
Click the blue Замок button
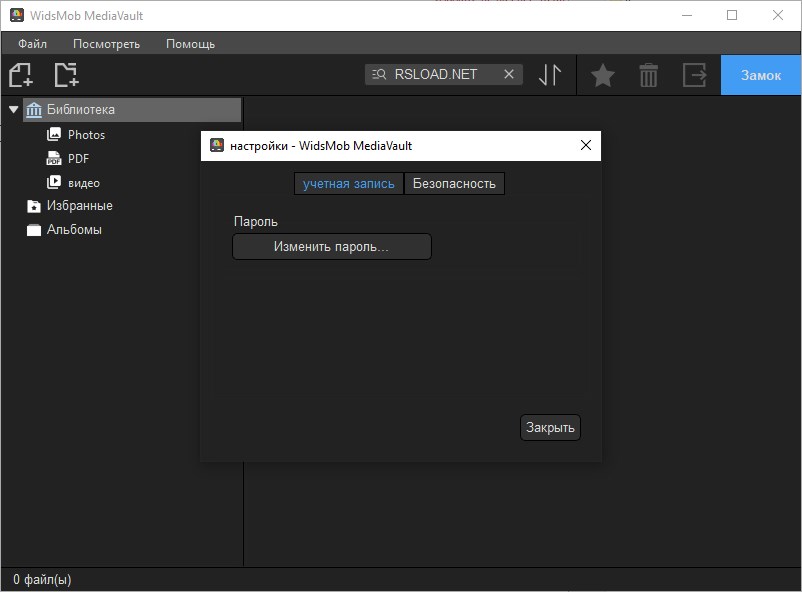pyautogui.click(x=760, y=74)
